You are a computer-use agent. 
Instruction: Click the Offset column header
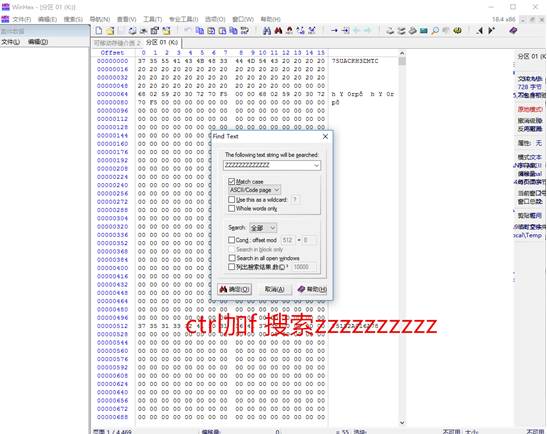[112, 53]
